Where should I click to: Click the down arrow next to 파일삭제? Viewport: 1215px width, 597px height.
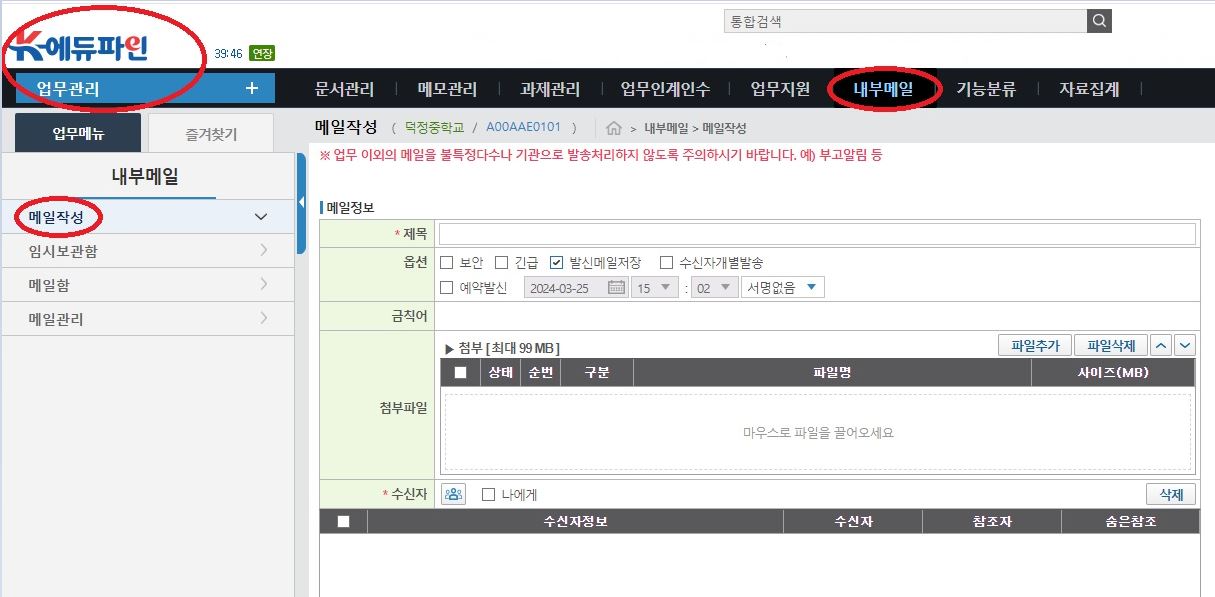[x=1184, y=344]
